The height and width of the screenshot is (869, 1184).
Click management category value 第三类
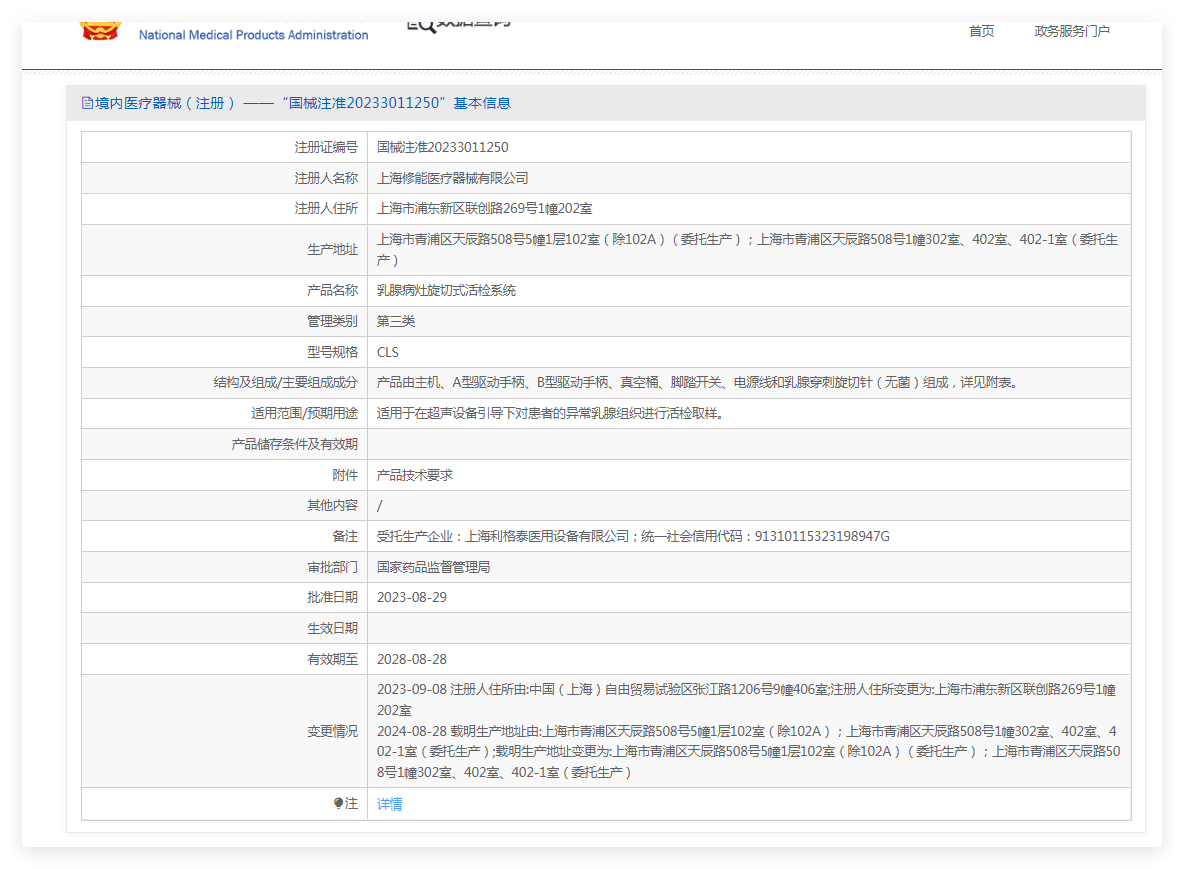tap(396, 321)
